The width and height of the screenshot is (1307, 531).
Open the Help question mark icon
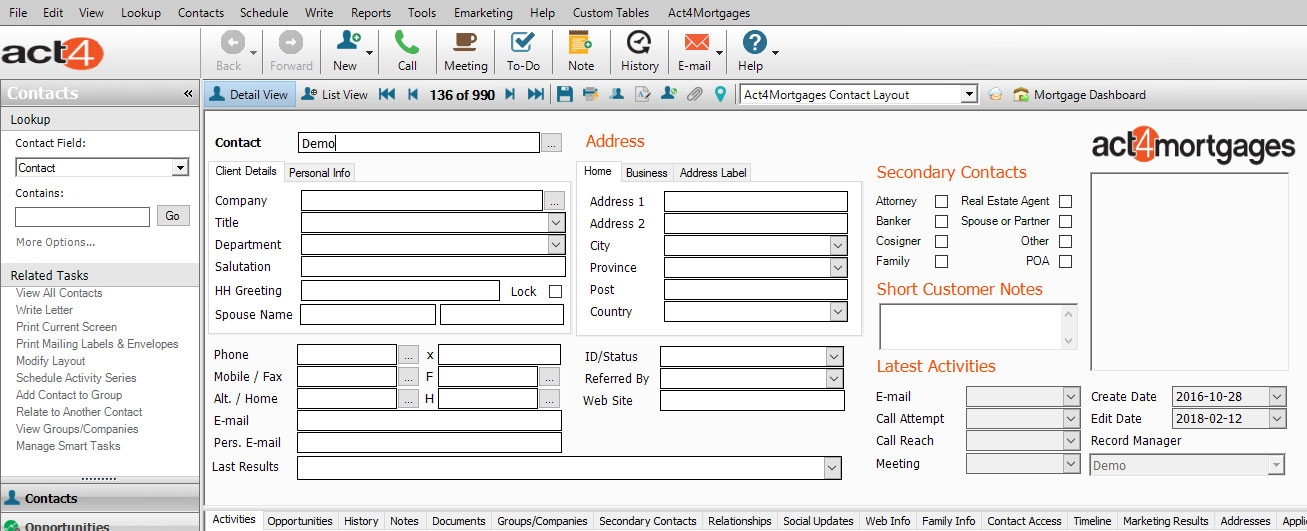pyautogui.click(x=754, y=42)
